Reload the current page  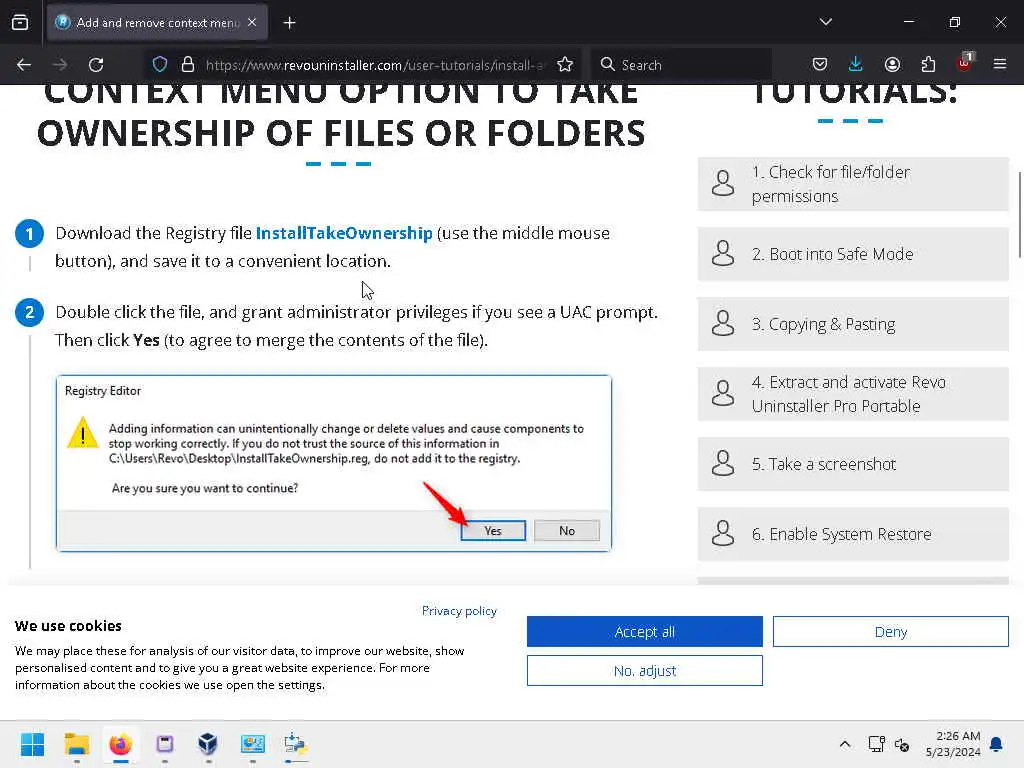click(x=96, y=65)
